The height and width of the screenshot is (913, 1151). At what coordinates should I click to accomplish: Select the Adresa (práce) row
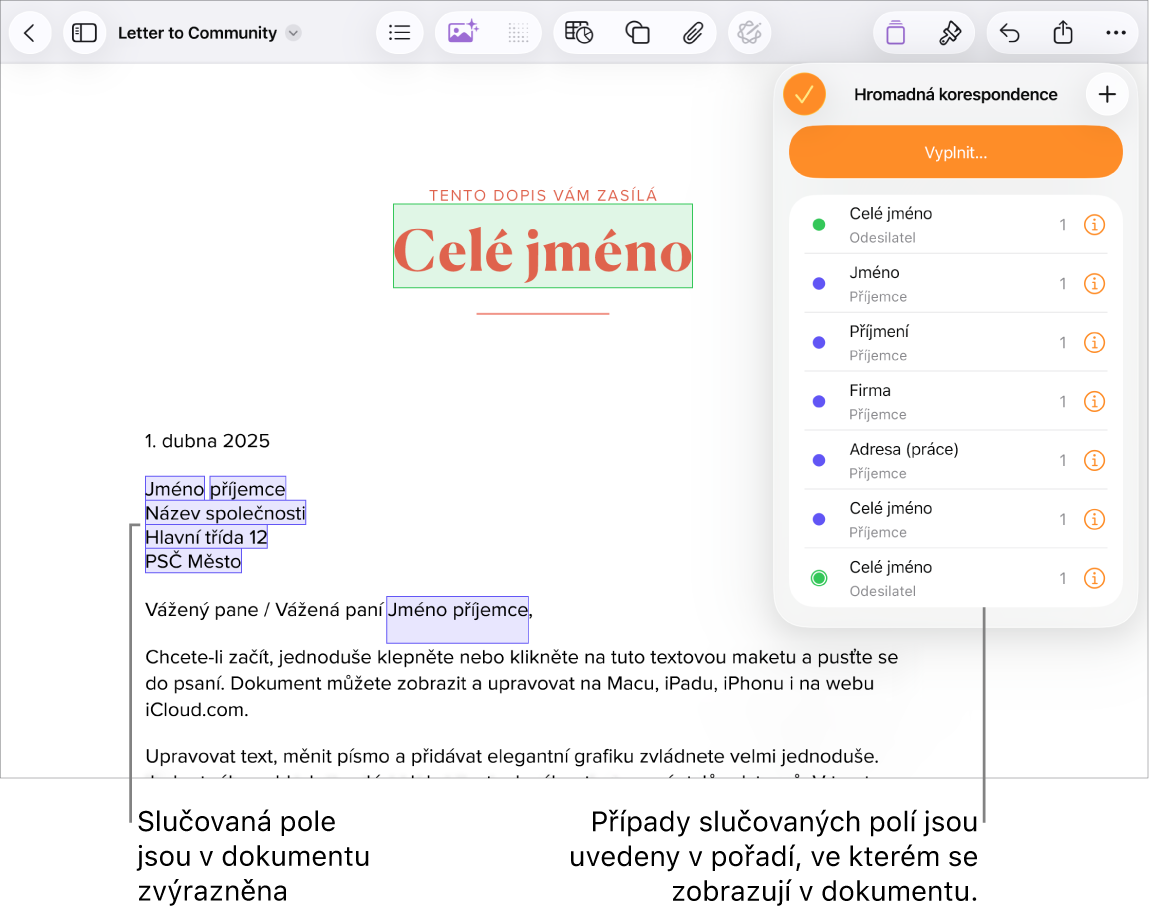coord(956,461)
